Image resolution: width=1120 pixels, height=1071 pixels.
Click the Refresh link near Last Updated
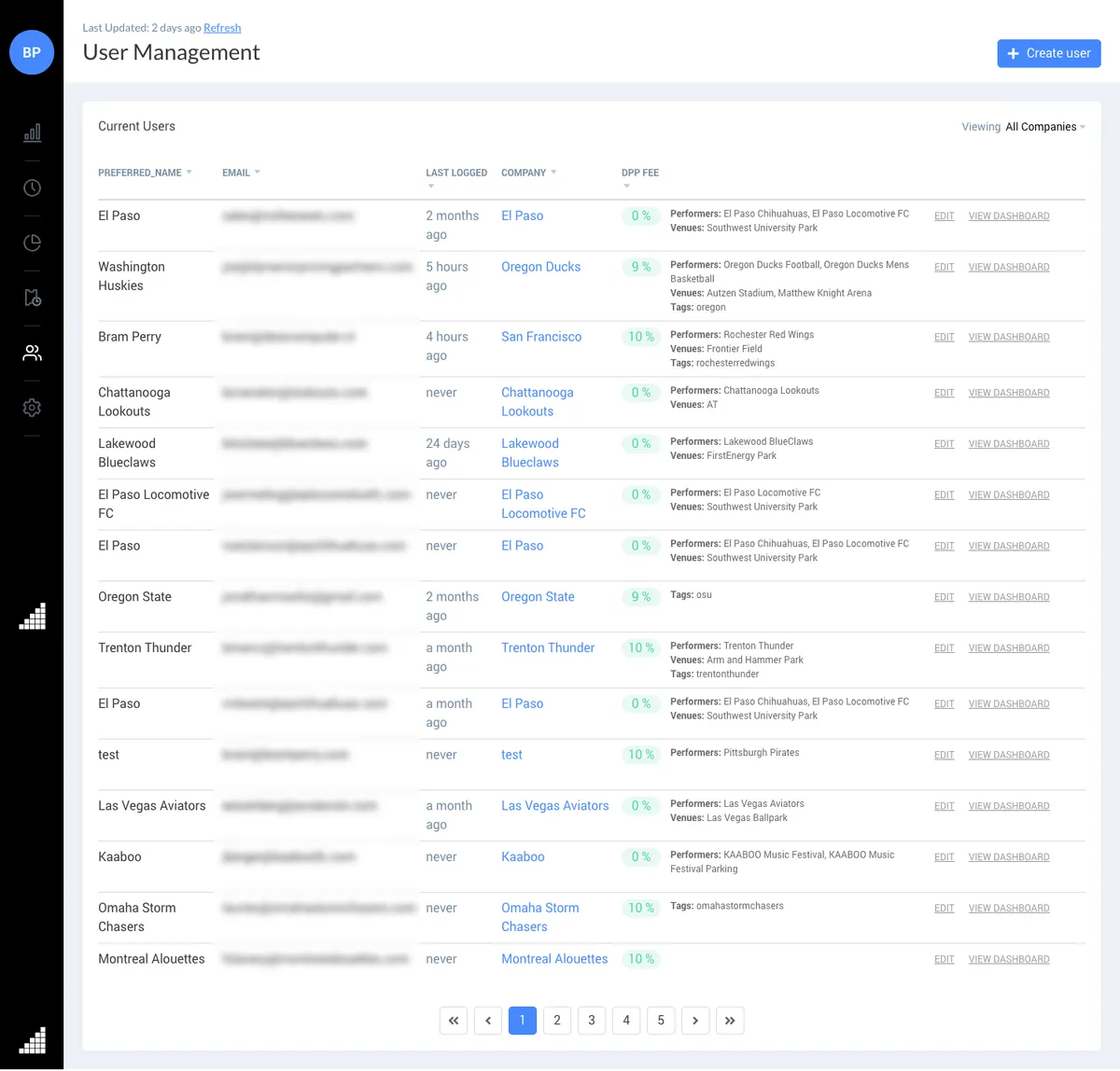click(x=222, y=27)
